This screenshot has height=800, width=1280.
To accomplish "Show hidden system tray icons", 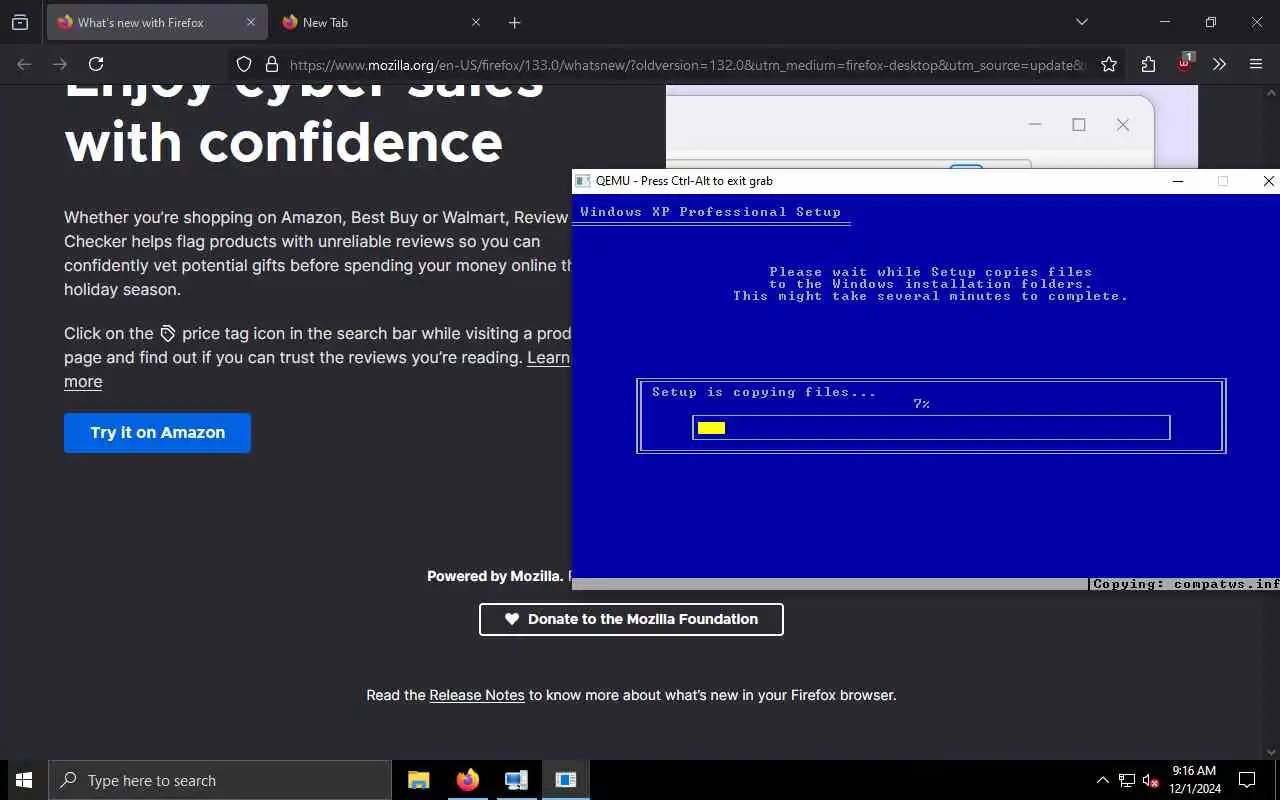I will pyautogui.click(x=1102, y=780).
